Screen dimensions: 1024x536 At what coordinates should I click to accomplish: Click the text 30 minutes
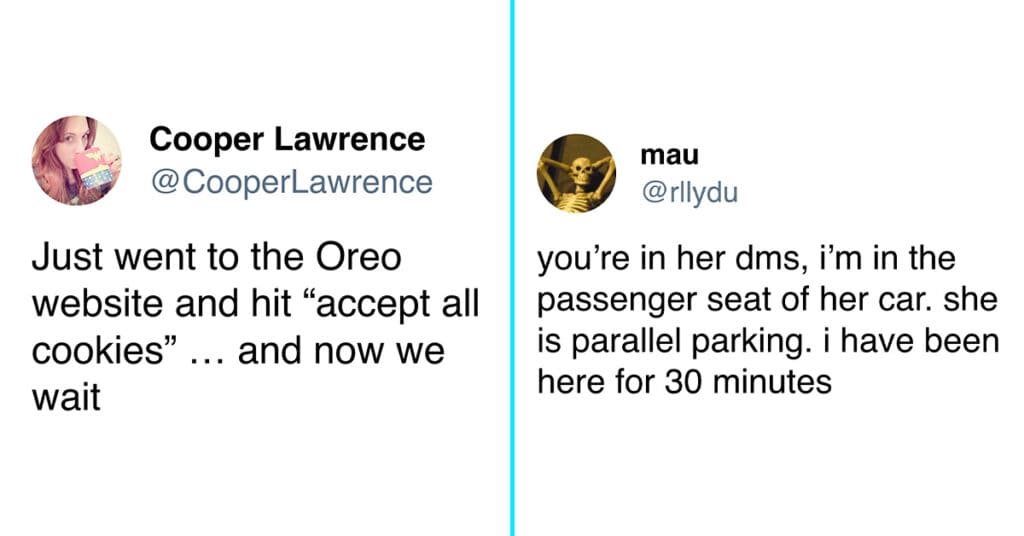pyautogui.click(x=748, y=382)
